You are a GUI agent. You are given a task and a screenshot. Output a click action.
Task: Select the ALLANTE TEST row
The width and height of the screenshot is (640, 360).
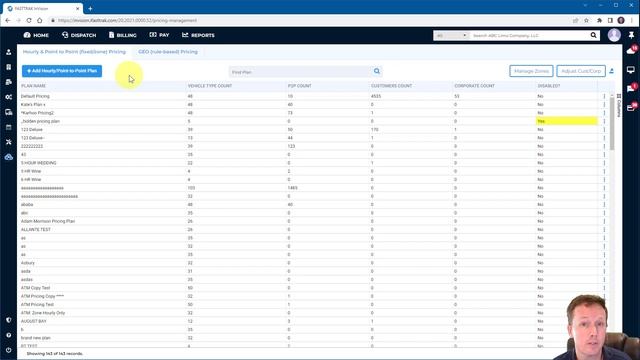310,229
